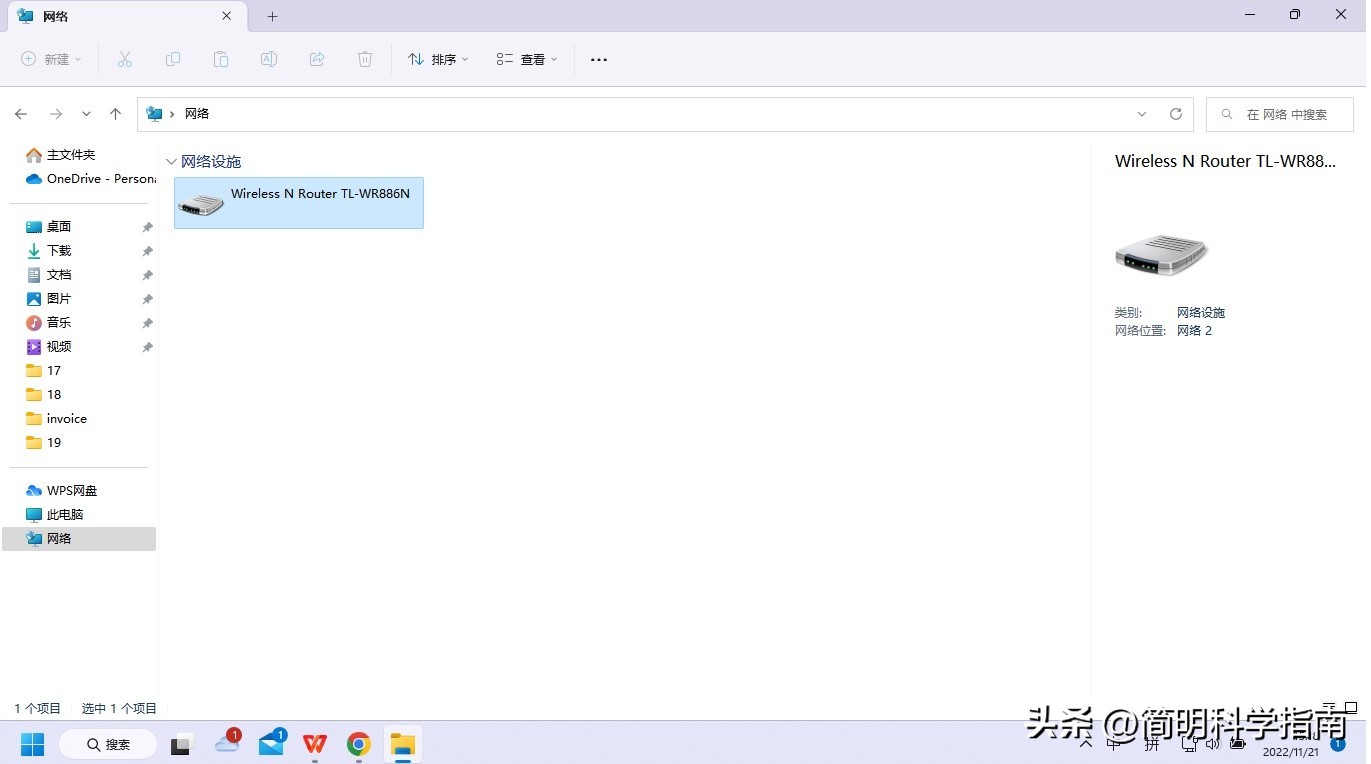Open Google Chrome from the taskbar
This screenshot has width=1371, height=764.
coord(358,744)
